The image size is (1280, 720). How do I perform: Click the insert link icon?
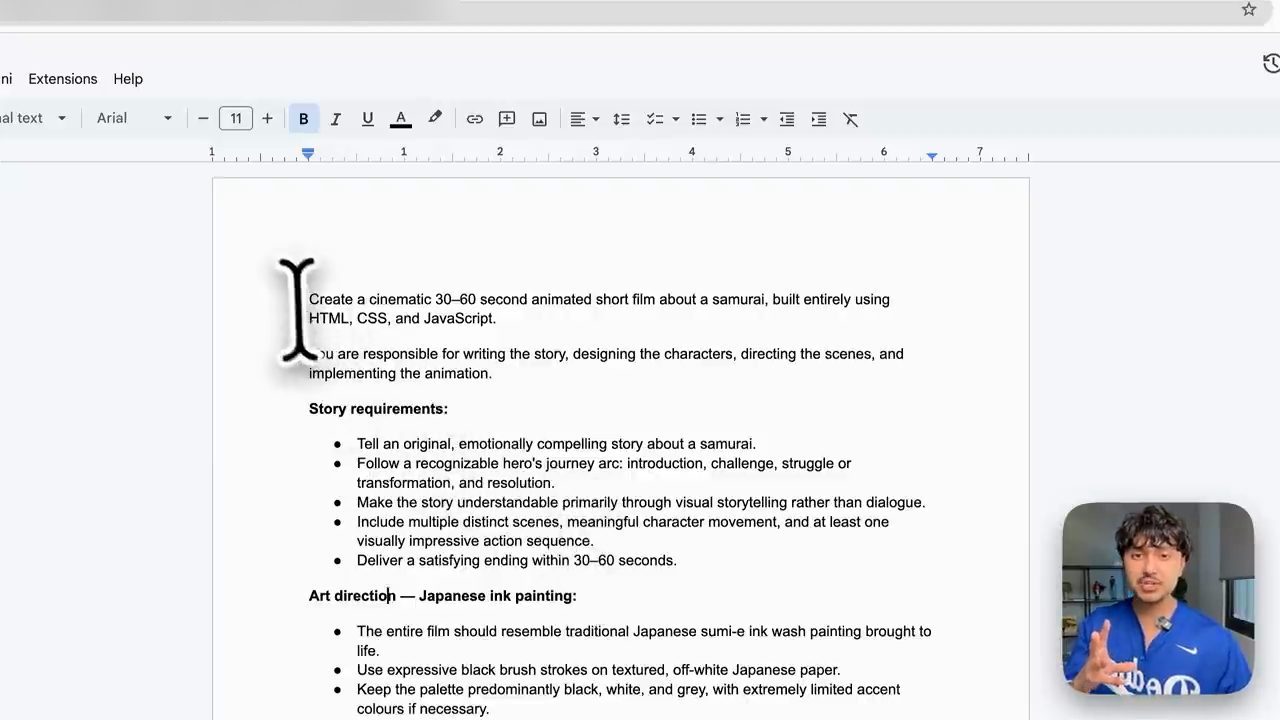(475, 119)
